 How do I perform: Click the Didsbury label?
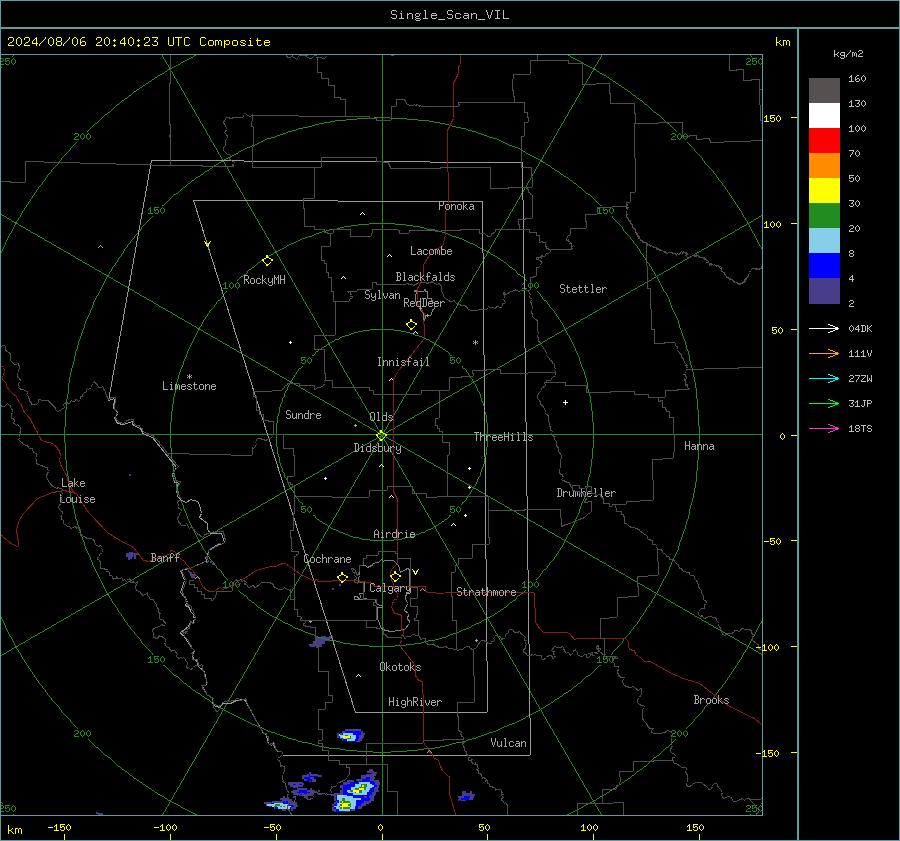pos(377,448)
